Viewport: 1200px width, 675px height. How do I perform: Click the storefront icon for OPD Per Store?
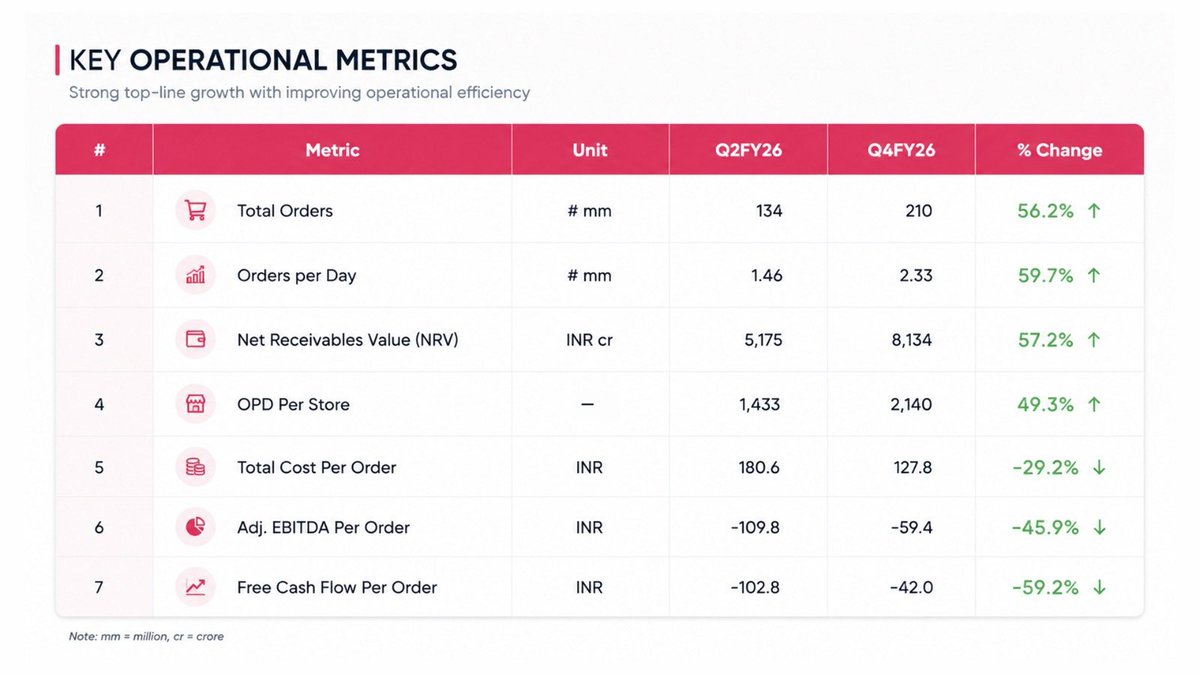(195, 404)
